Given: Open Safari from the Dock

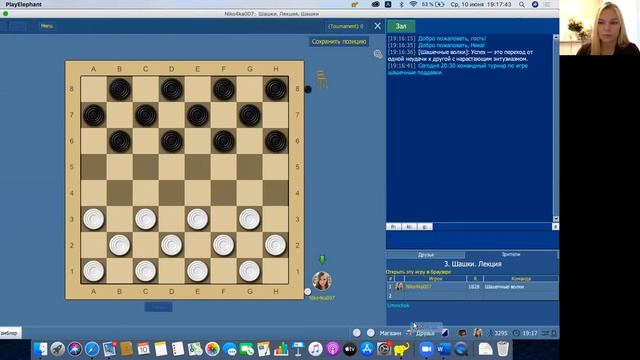Looking at the screenshot, I should click(x=92, y=349).
